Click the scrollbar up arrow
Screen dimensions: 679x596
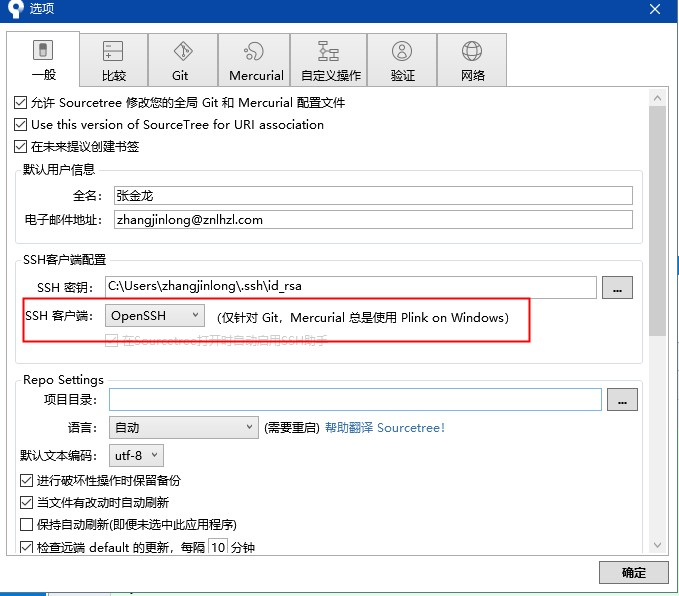click(657, 98)
